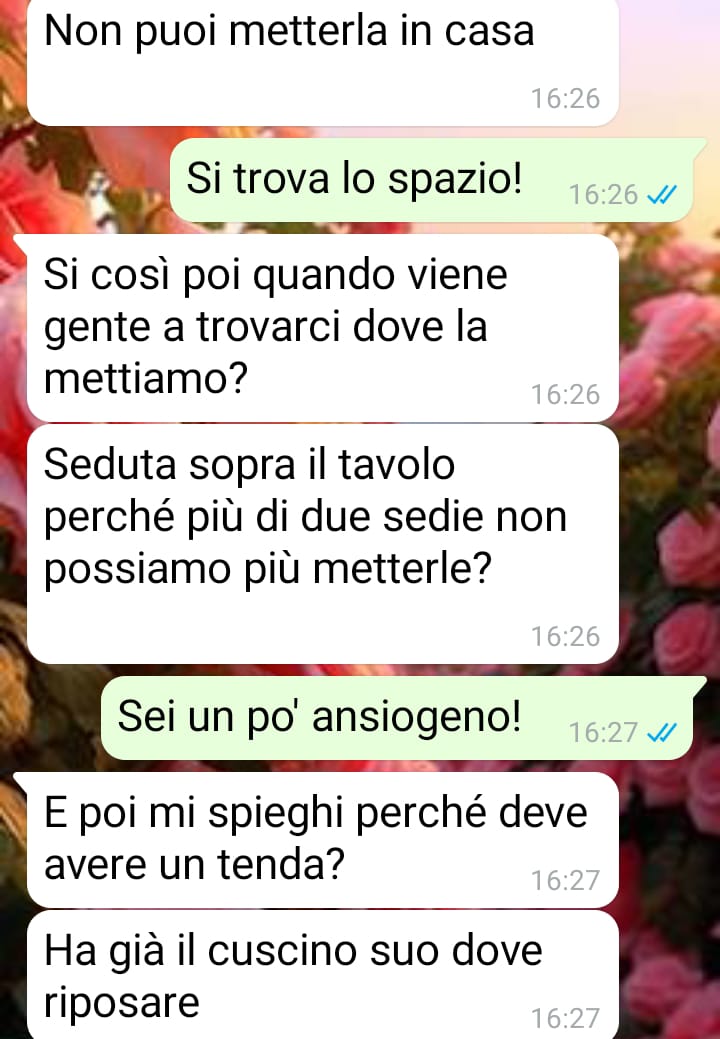Tap the 16:26 timestamp below 'mettiamo?'

pos(565,395)
